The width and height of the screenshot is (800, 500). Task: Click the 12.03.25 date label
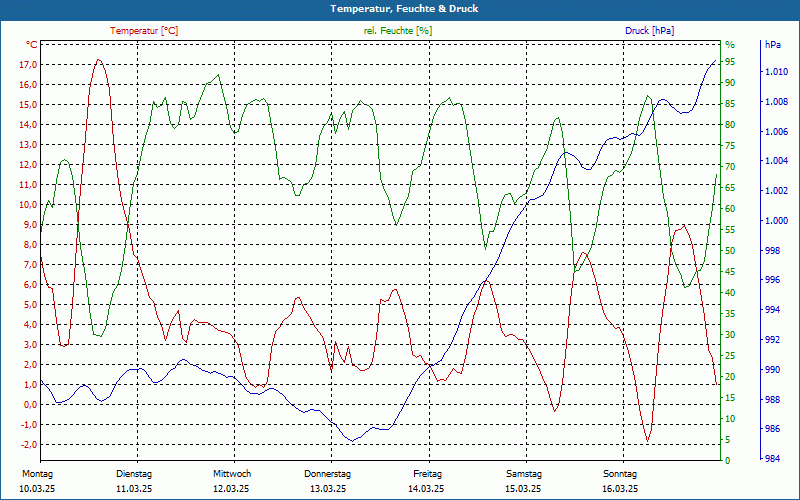pos(231,489)
